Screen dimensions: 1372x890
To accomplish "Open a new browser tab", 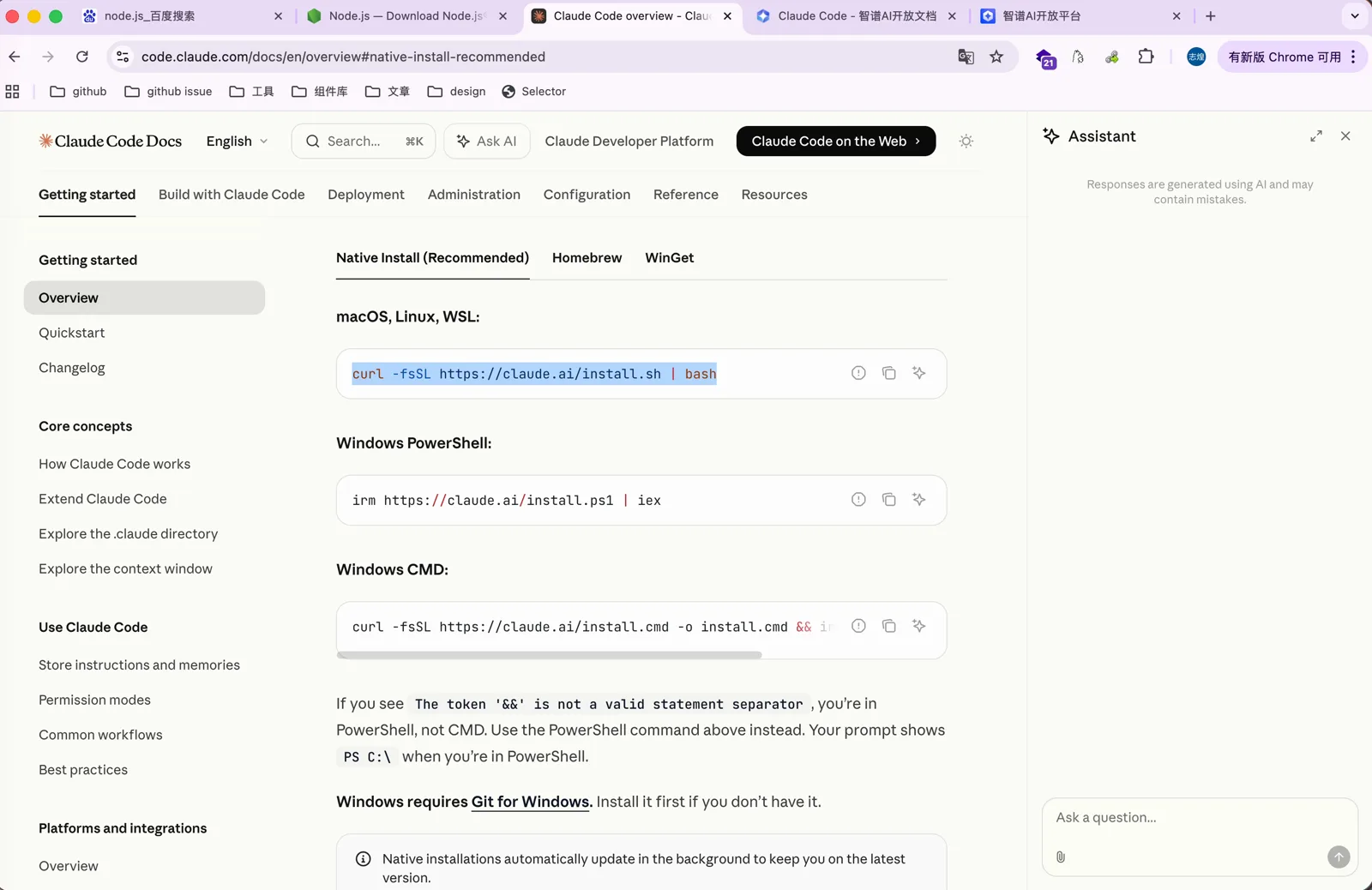I will [1211, 16].
